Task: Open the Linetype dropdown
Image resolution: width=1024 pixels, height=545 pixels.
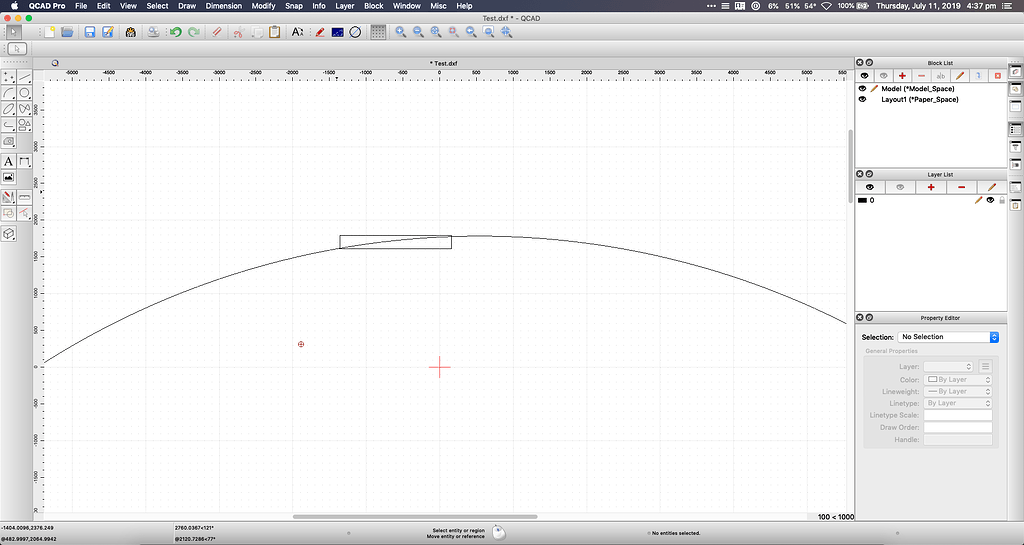Action: point(958,403)
